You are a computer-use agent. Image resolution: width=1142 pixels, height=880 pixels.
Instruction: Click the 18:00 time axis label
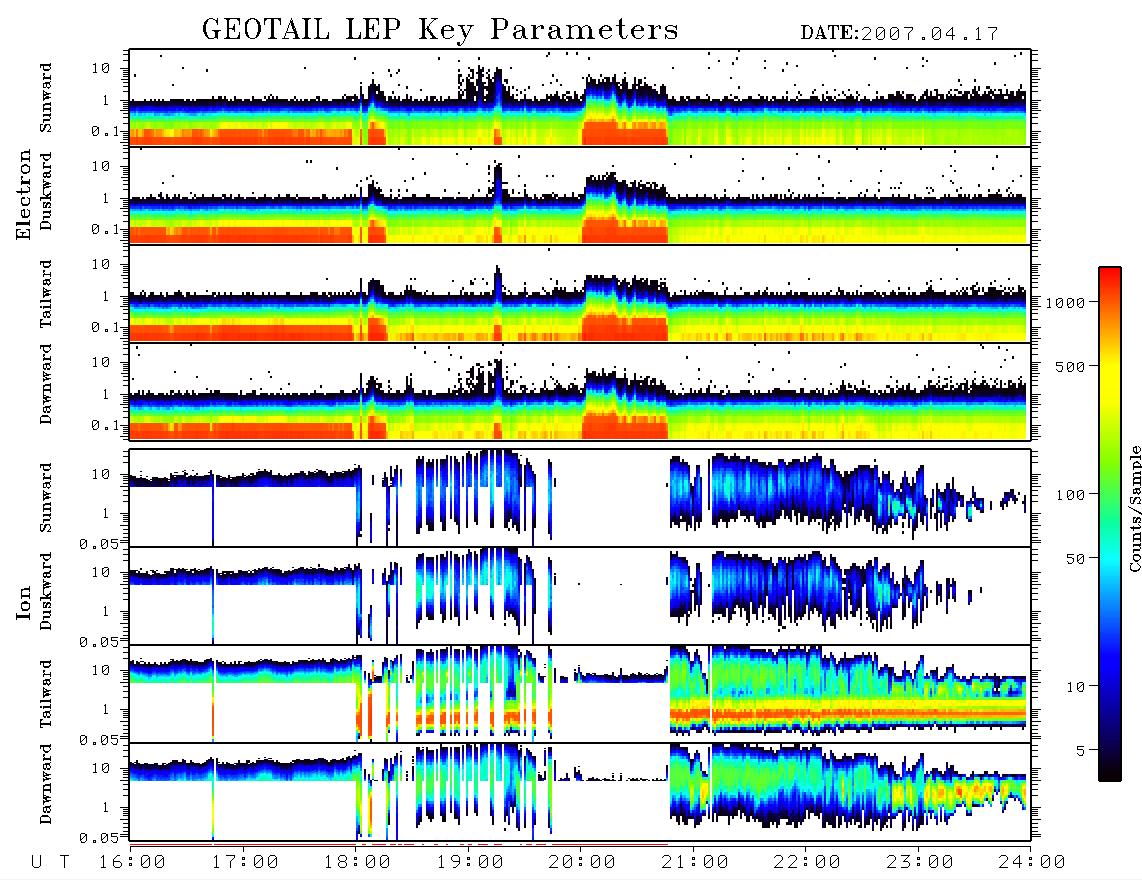pos(358,862)
